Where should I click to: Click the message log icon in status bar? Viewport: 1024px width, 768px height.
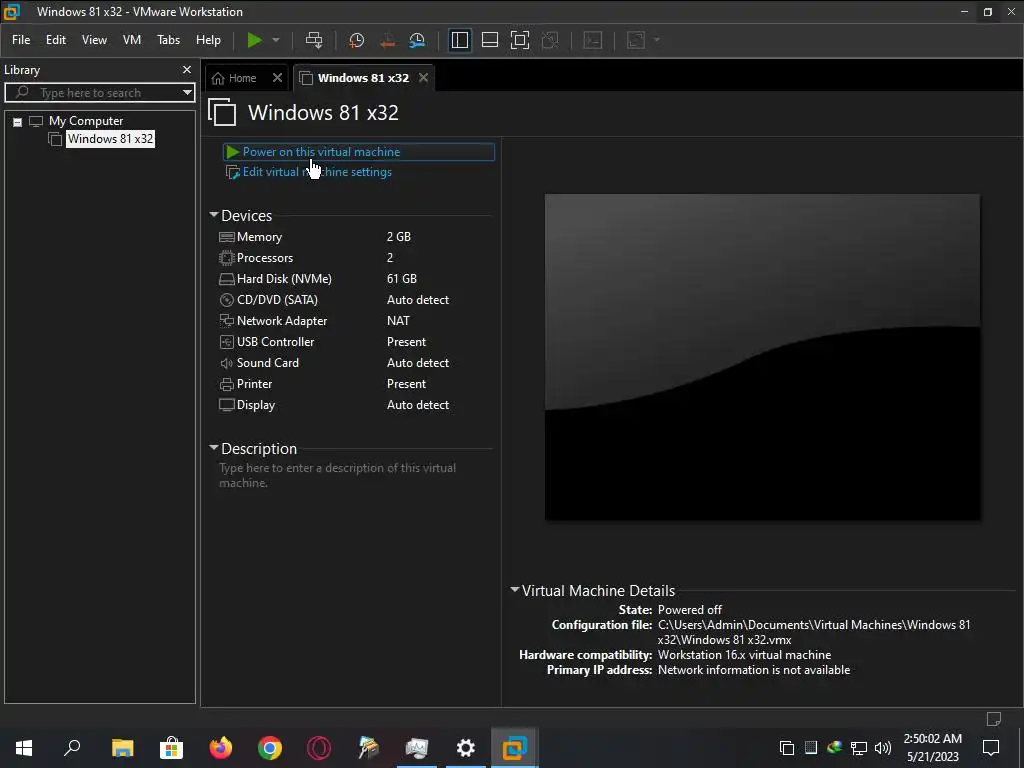point(993,719)
